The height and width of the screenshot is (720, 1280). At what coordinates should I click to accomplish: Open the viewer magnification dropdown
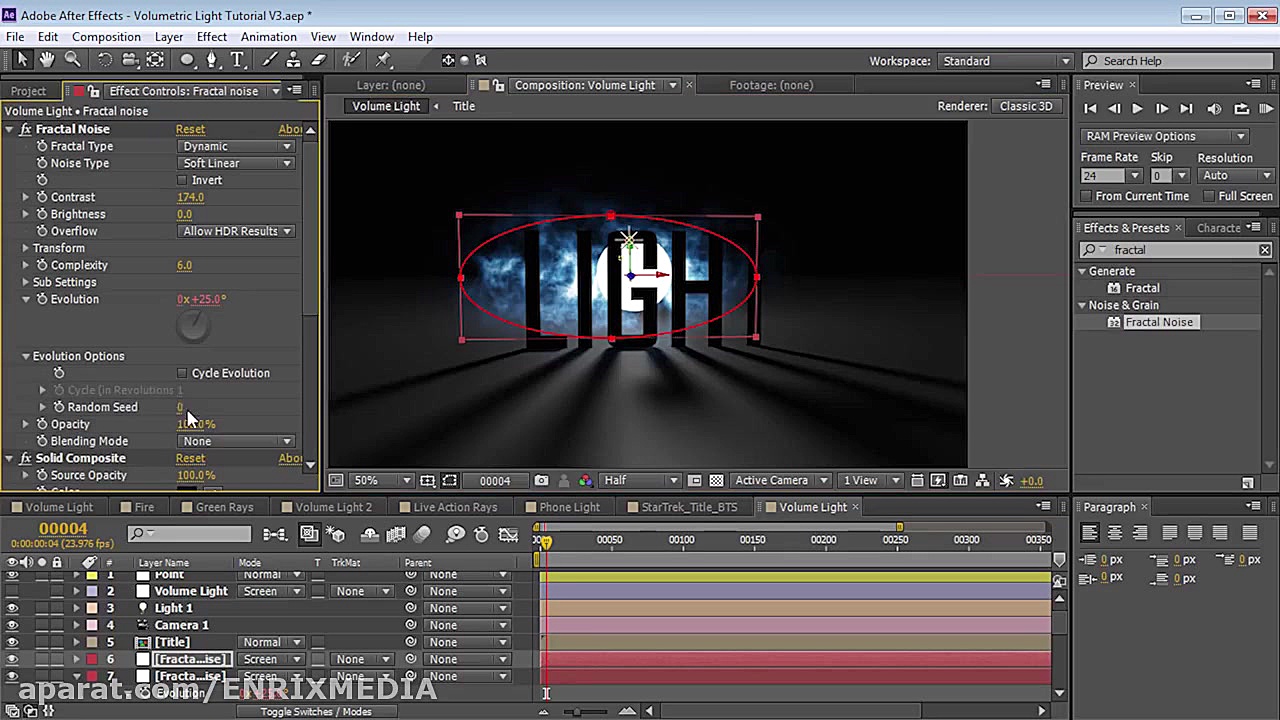[x=381, y=481]
